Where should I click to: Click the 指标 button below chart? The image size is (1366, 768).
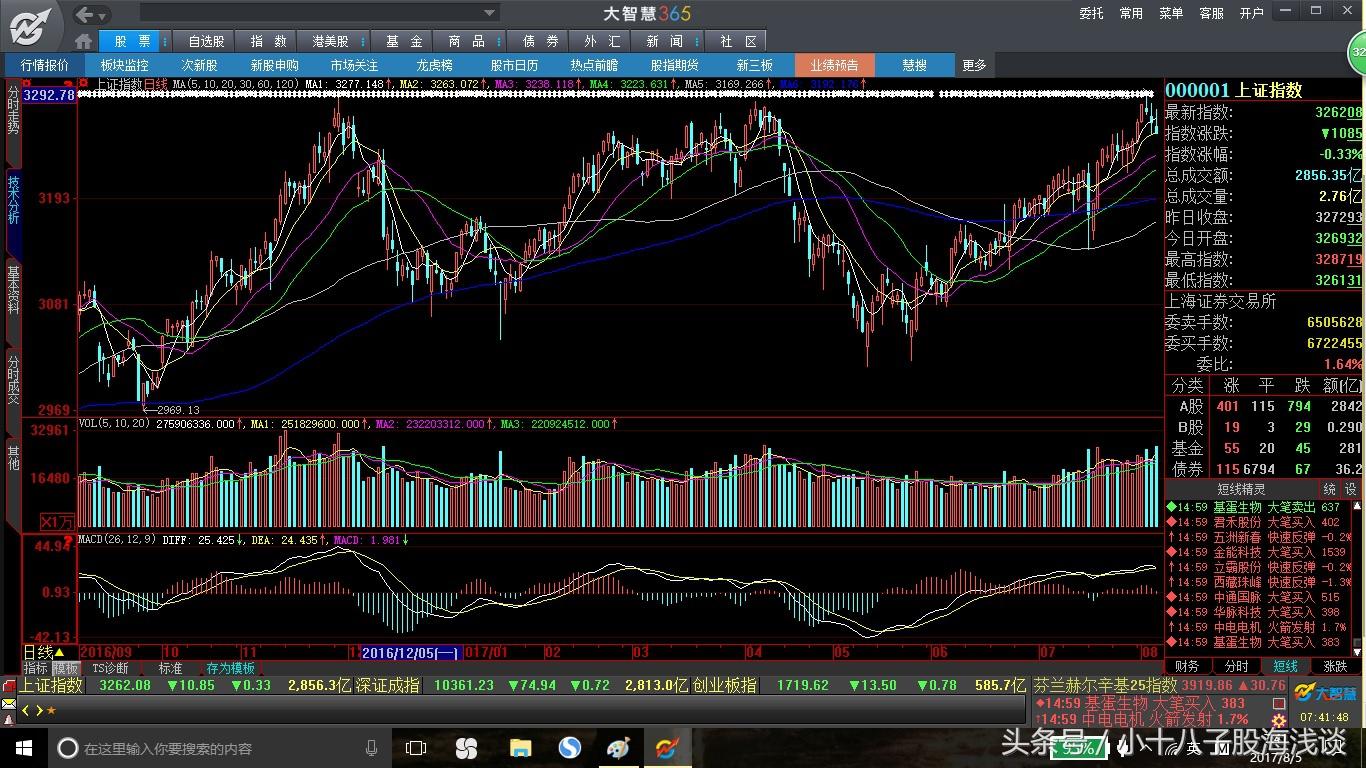point(36,668)
